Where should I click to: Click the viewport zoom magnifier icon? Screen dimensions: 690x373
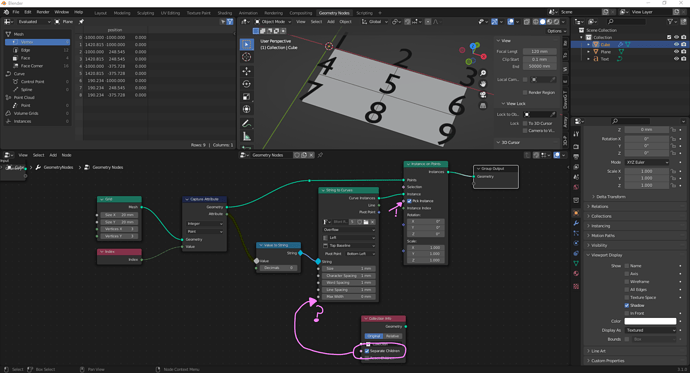click(483, 73)
